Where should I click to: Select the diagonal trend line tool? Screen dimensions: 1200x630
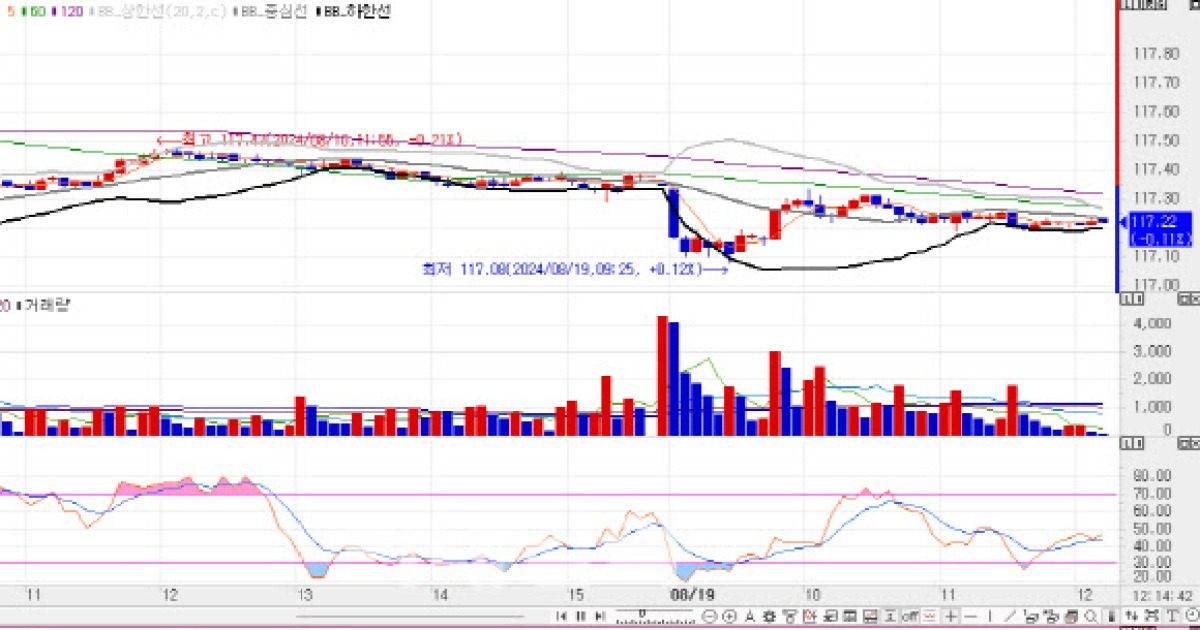coord(1010,616)
